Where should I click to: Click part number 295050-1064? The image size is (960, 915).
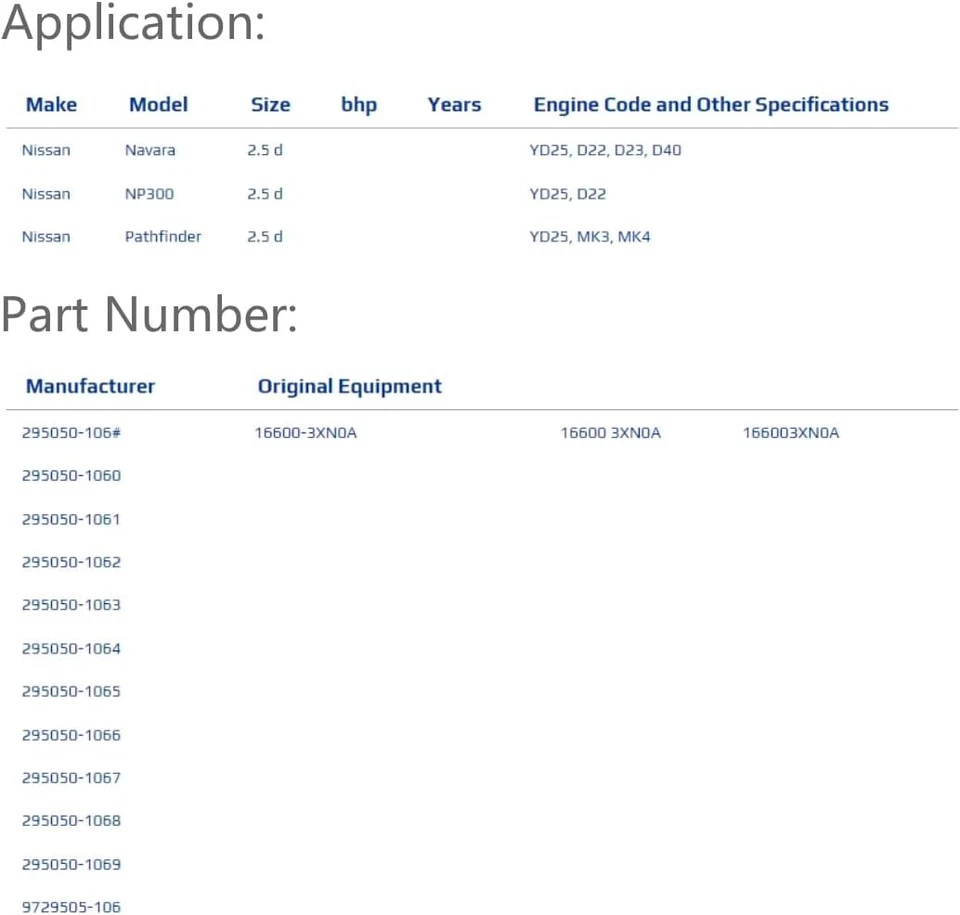(x=71, y=649)
